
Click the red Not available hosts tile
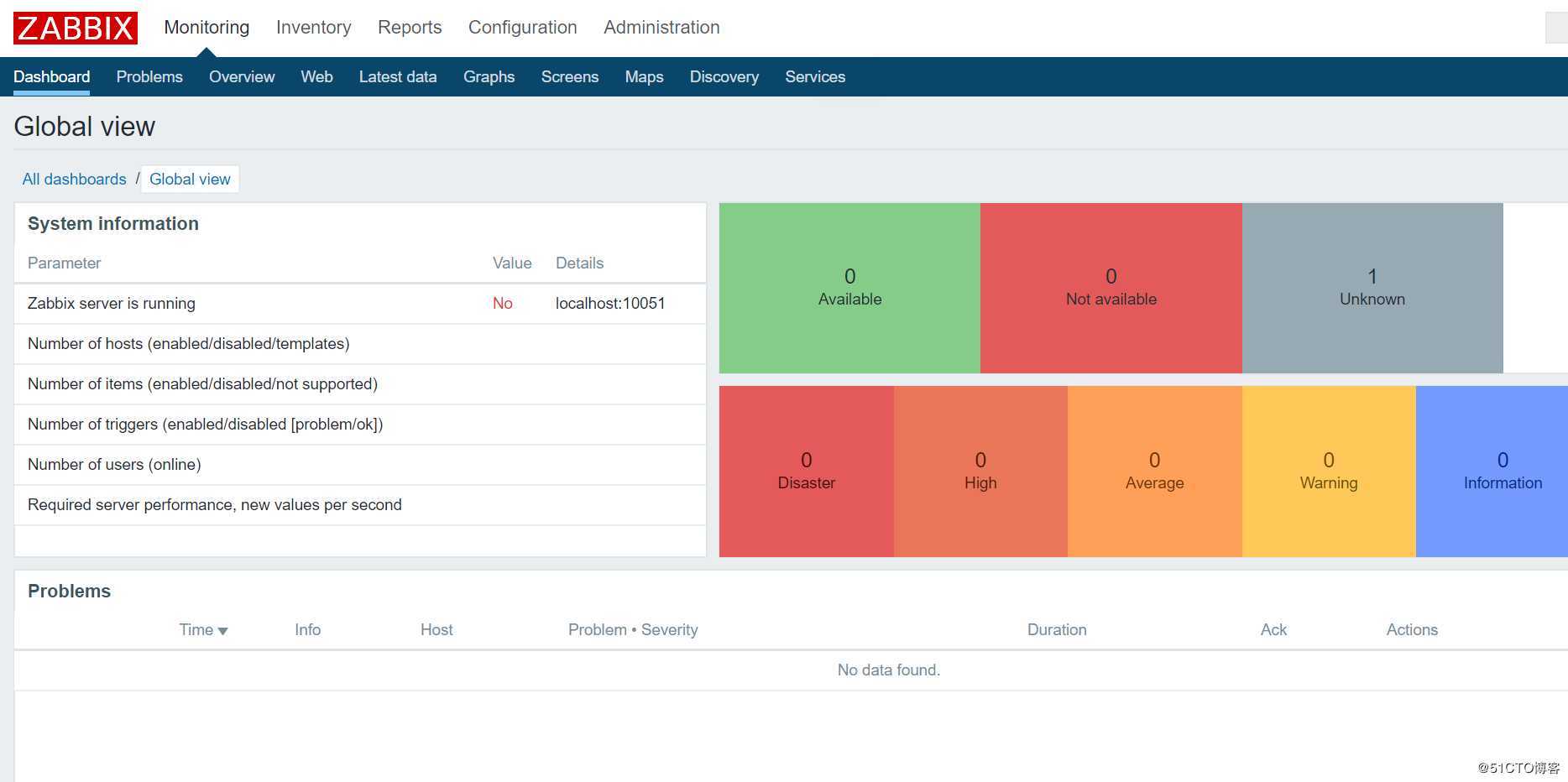coord(1111,288)
